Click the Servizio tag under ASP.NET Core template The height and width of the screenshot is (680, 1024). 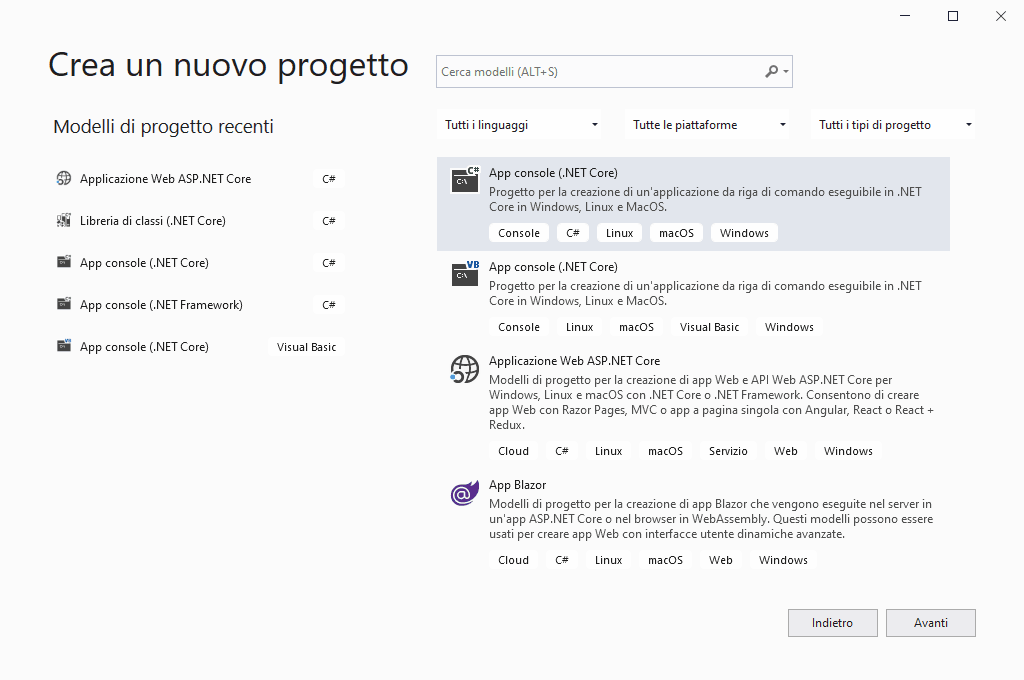tap(728, 451)
